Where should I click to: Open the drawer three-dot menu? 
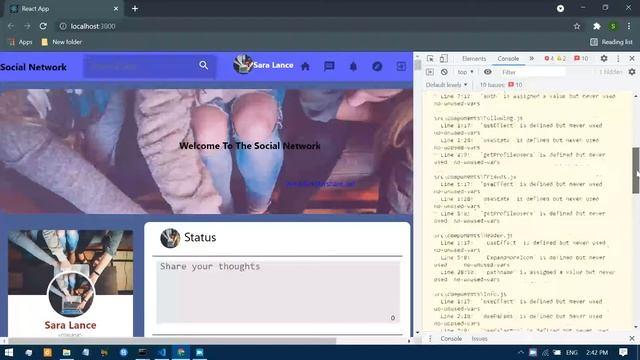430,339
